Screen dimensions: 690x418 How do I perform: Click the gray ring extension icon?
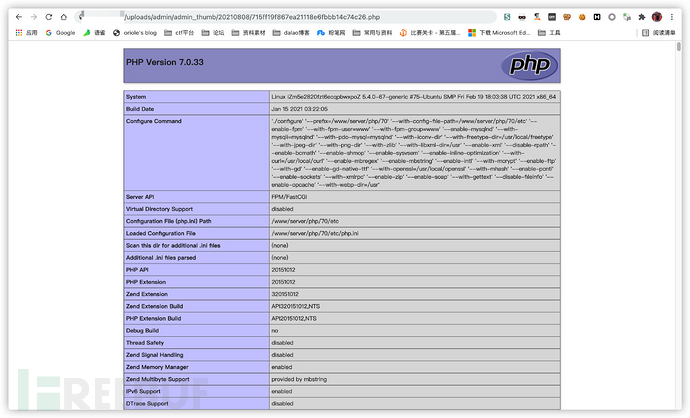pos(612,17)
